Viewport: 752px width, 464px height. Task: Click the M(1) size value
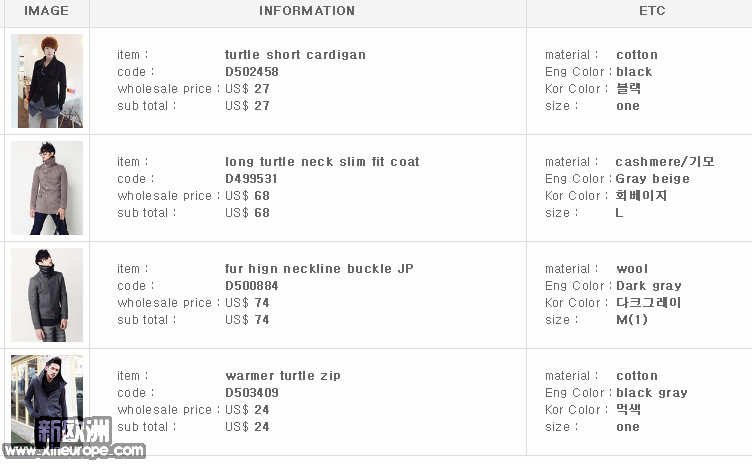(x=632, y=320)
